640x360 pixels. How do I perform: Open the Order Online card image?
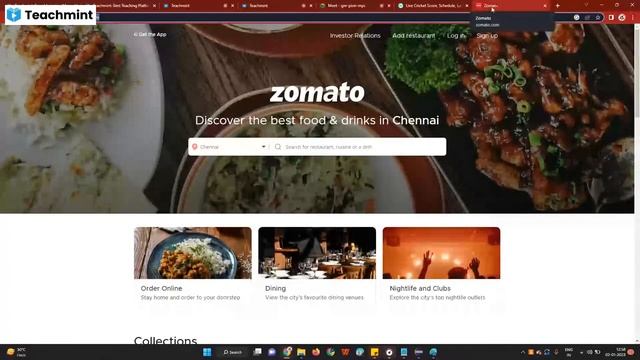click(193, 253)
